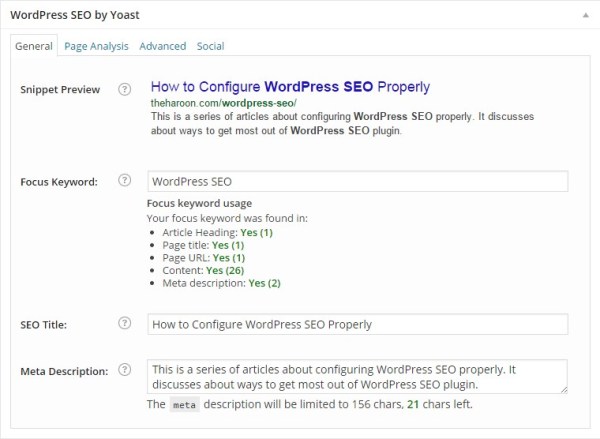Click the snippet title 'How to Configure WordPress SEO Properly'

(290, 87)
